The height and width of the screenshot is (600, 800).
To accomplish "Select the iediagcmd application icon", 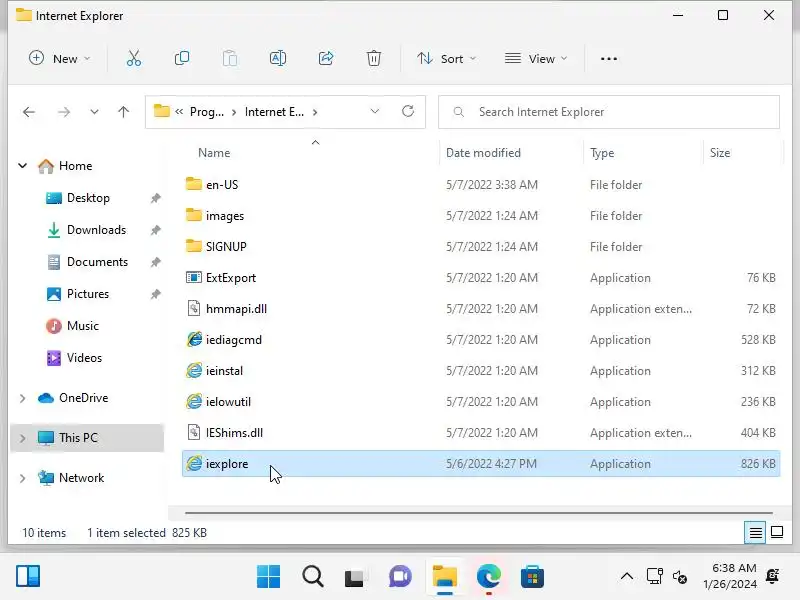I will 194,339.
